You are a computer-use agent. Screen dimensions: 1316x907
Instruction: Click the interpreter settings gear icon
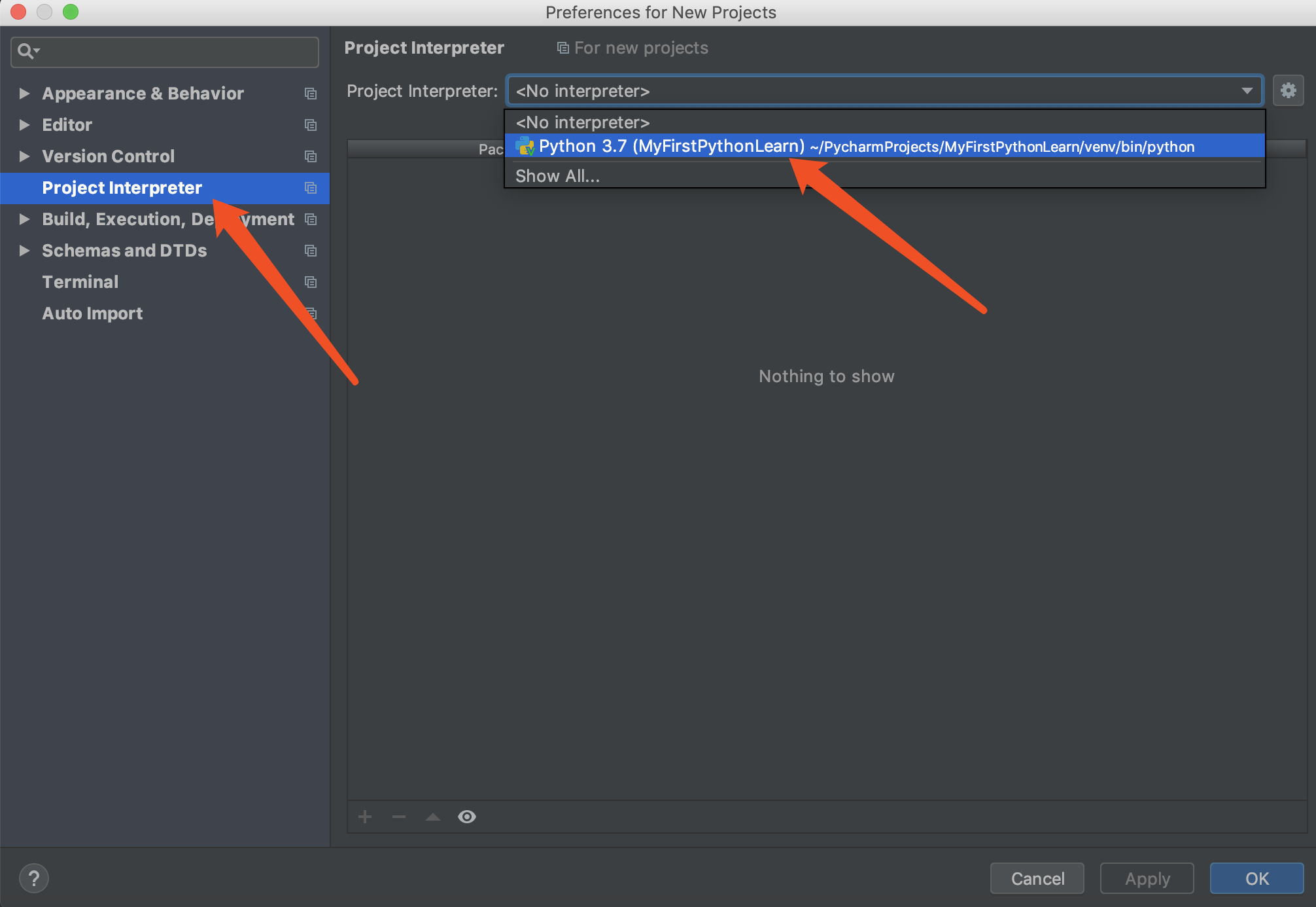pos(1288,90)
